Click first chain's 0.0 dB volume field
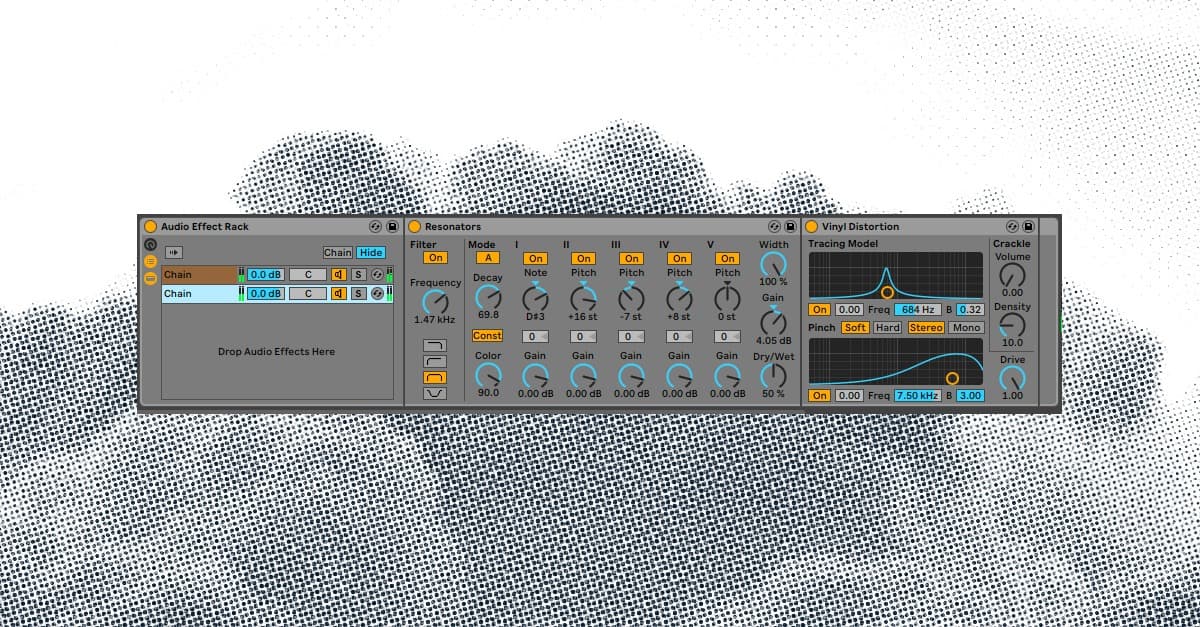The height and width of the screenshot is (627, 1200). 266,274
